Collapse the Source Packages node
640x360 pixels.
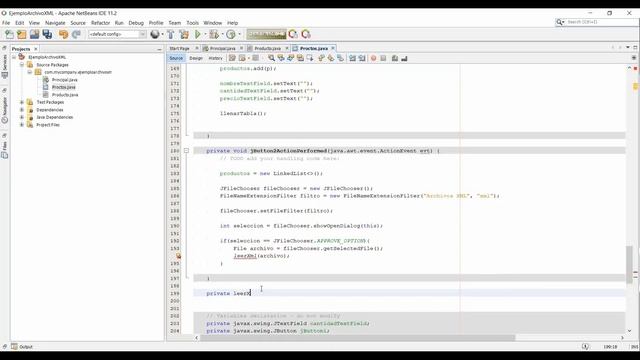(x=22, y=64)
